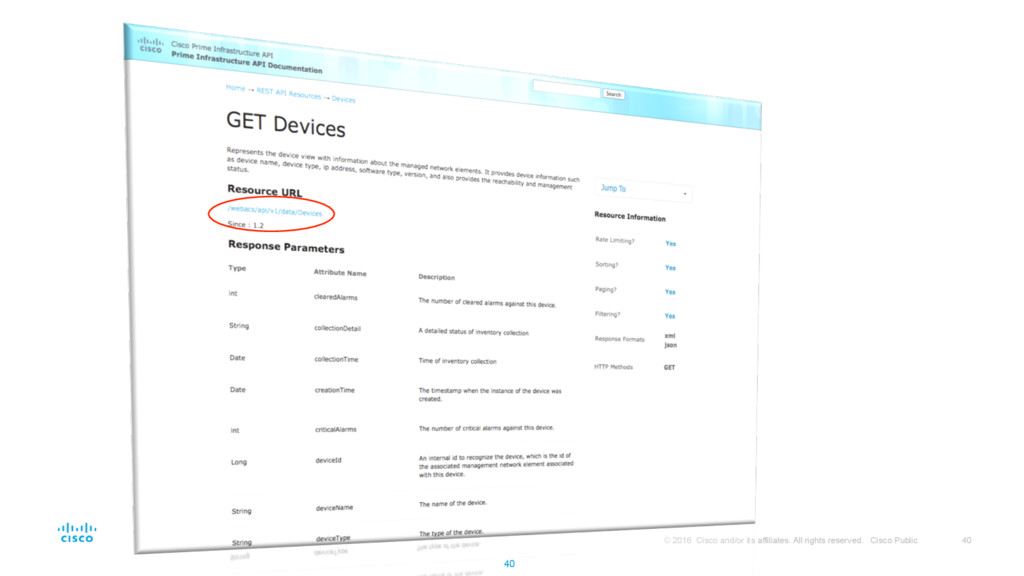Click the Yes link for Sorting

(671, 268)
